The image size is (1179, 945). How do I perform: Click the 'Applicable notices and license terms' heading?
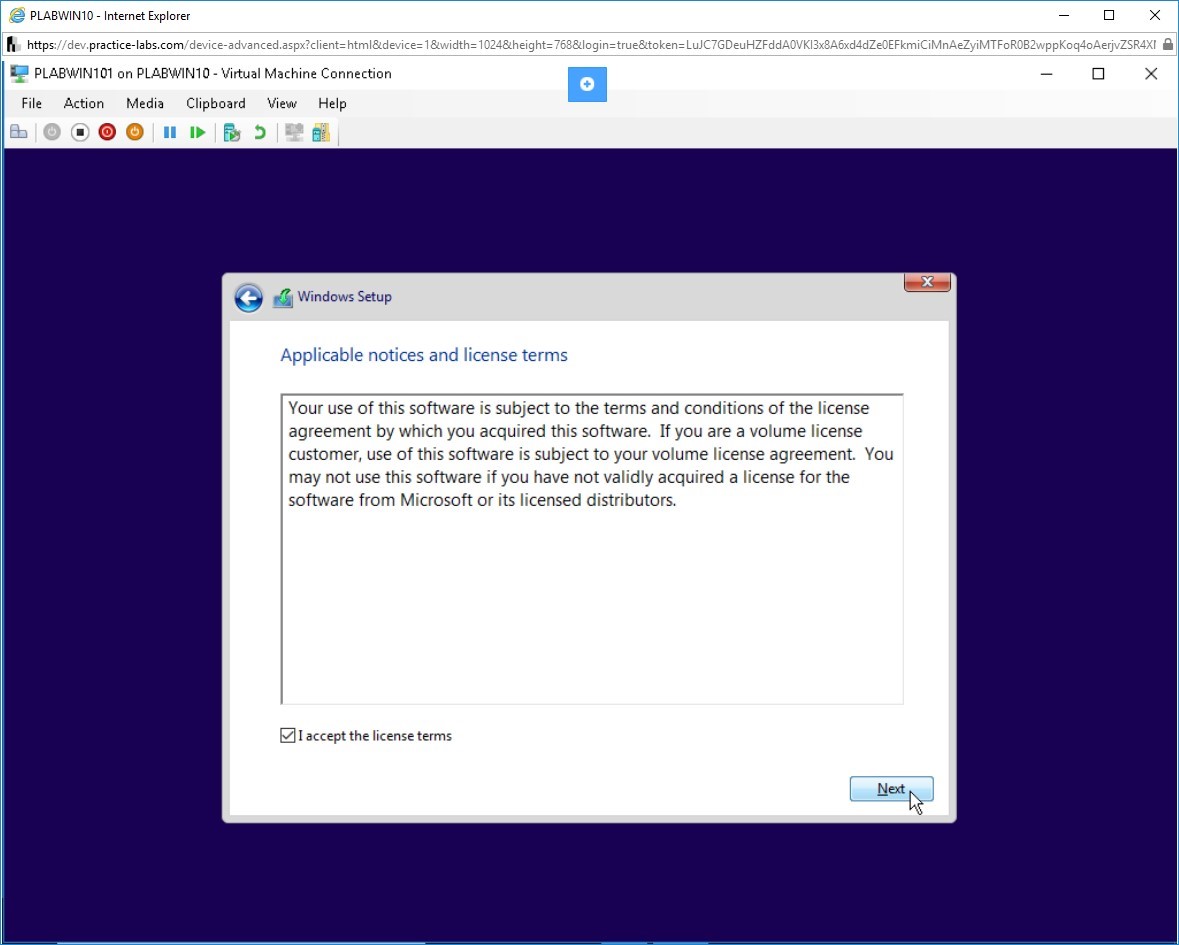click(x=424, y=355)
